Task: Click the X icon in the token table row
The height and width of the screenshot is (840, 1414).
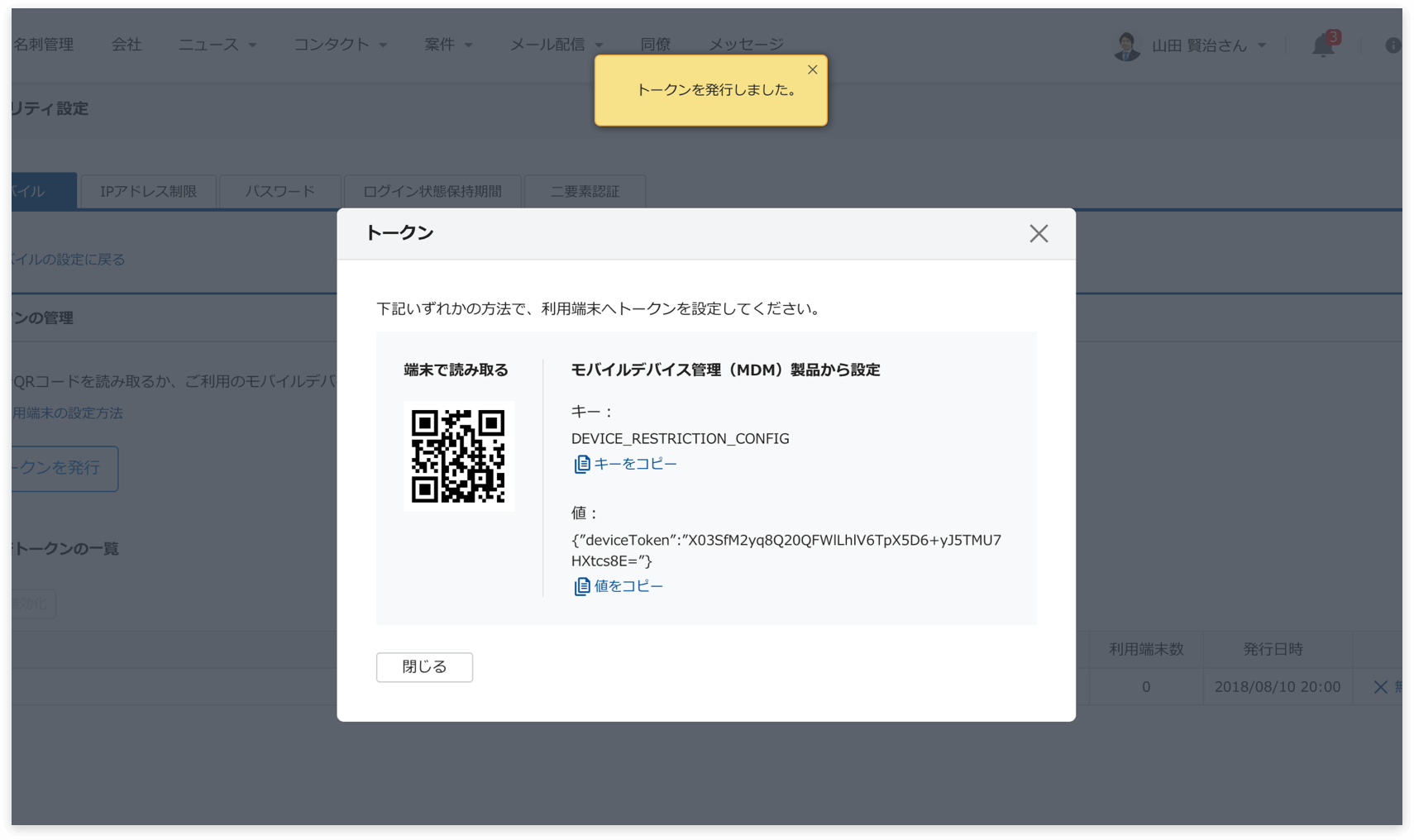Action: 1380,687
